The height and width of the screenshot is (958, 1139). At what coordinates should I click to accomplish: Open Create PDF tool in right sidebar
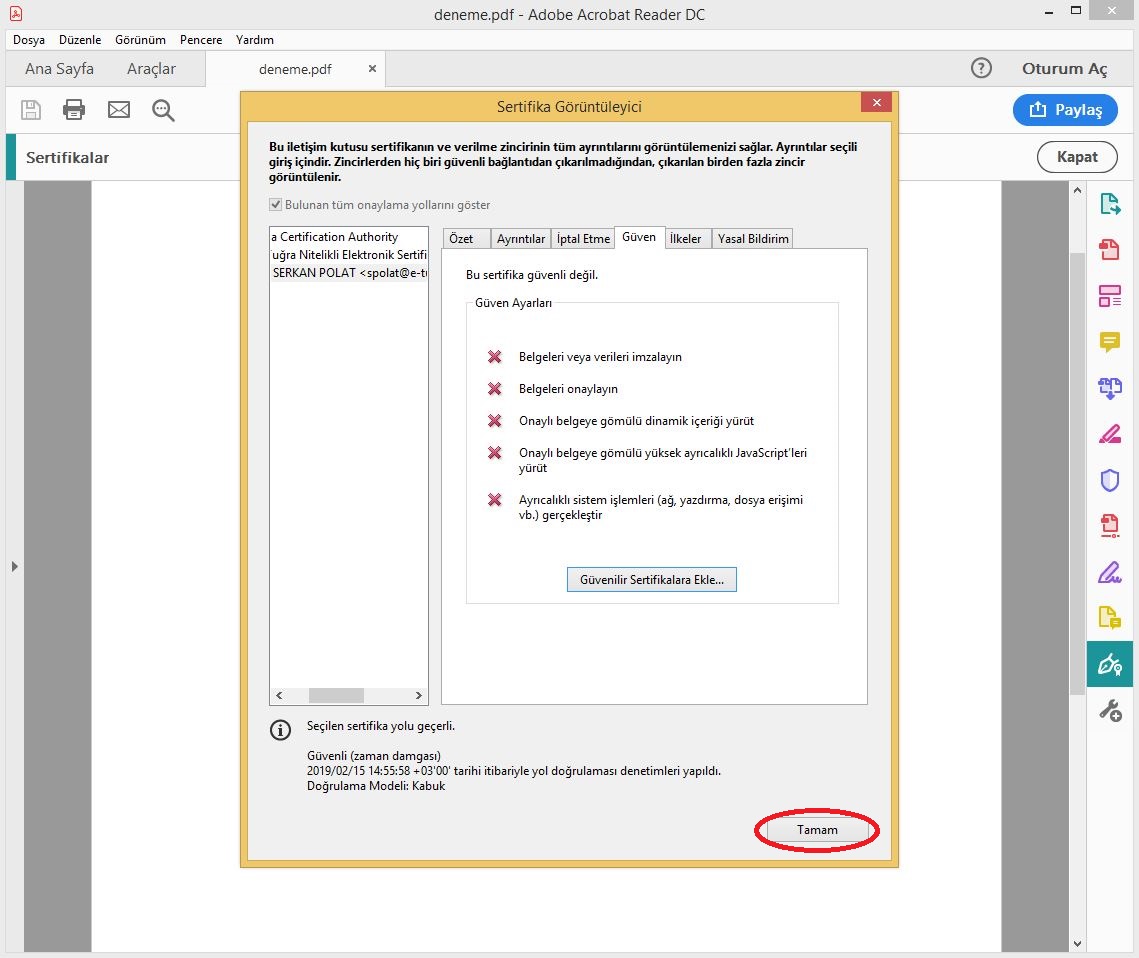[x=1109, y=250]
